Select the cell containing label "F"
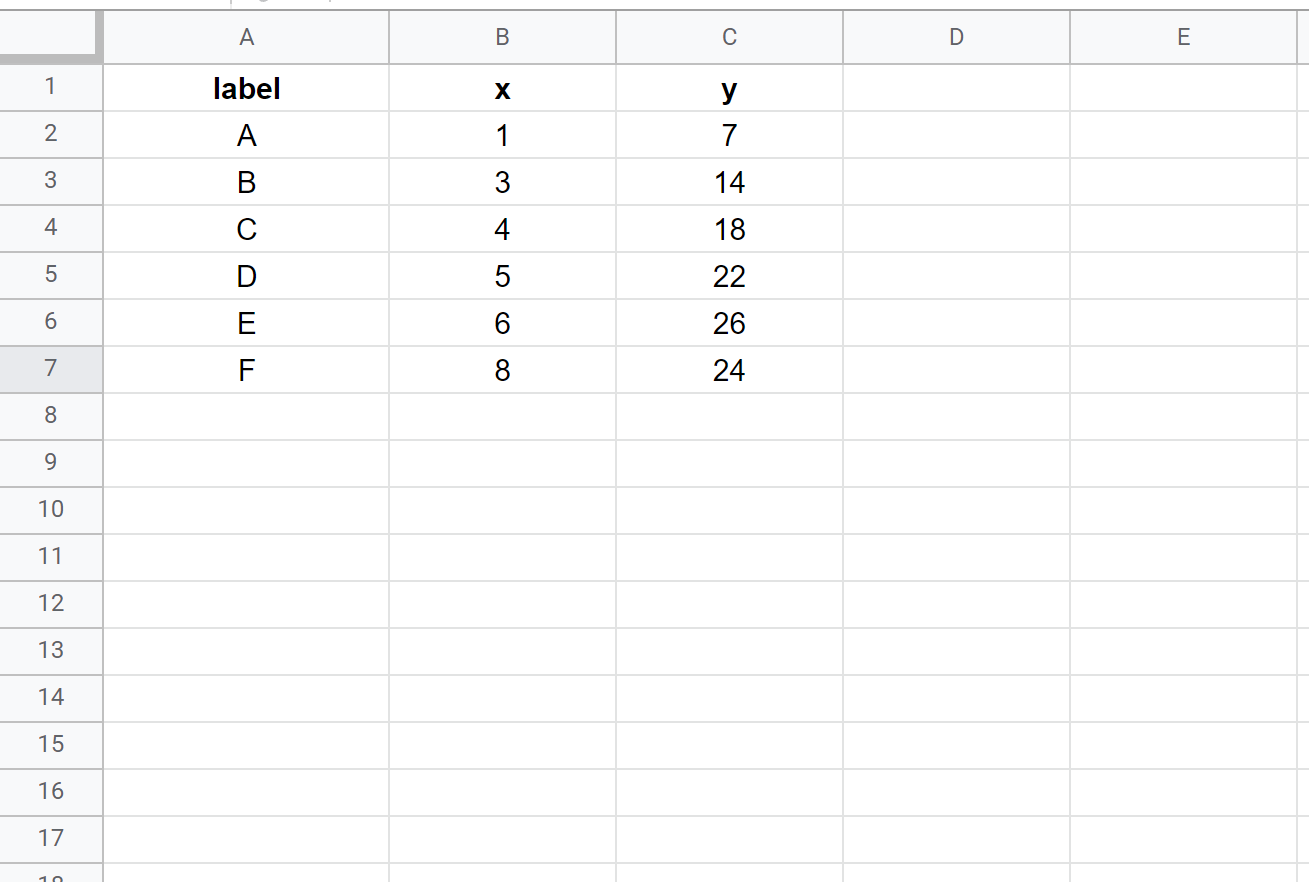The height and width of the screenshot is (882, 1309). pos(246,370)
